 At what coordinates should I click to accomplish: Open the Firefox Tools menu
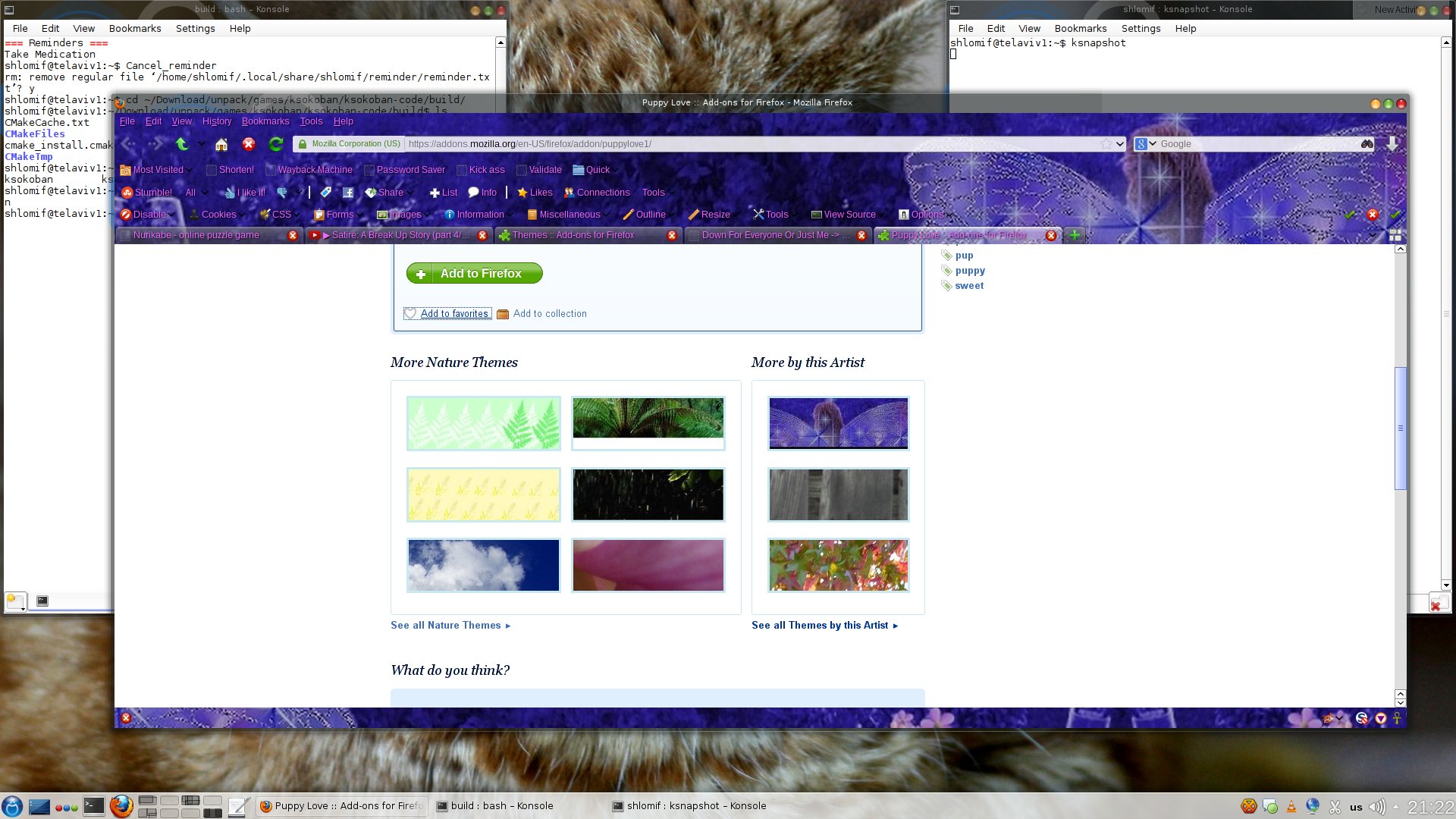311,121
